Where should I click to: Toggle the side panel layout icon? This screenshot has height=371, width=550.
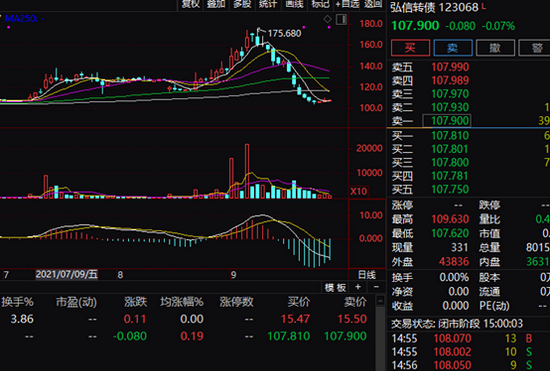pyautogui.click(x=341, y=19)
